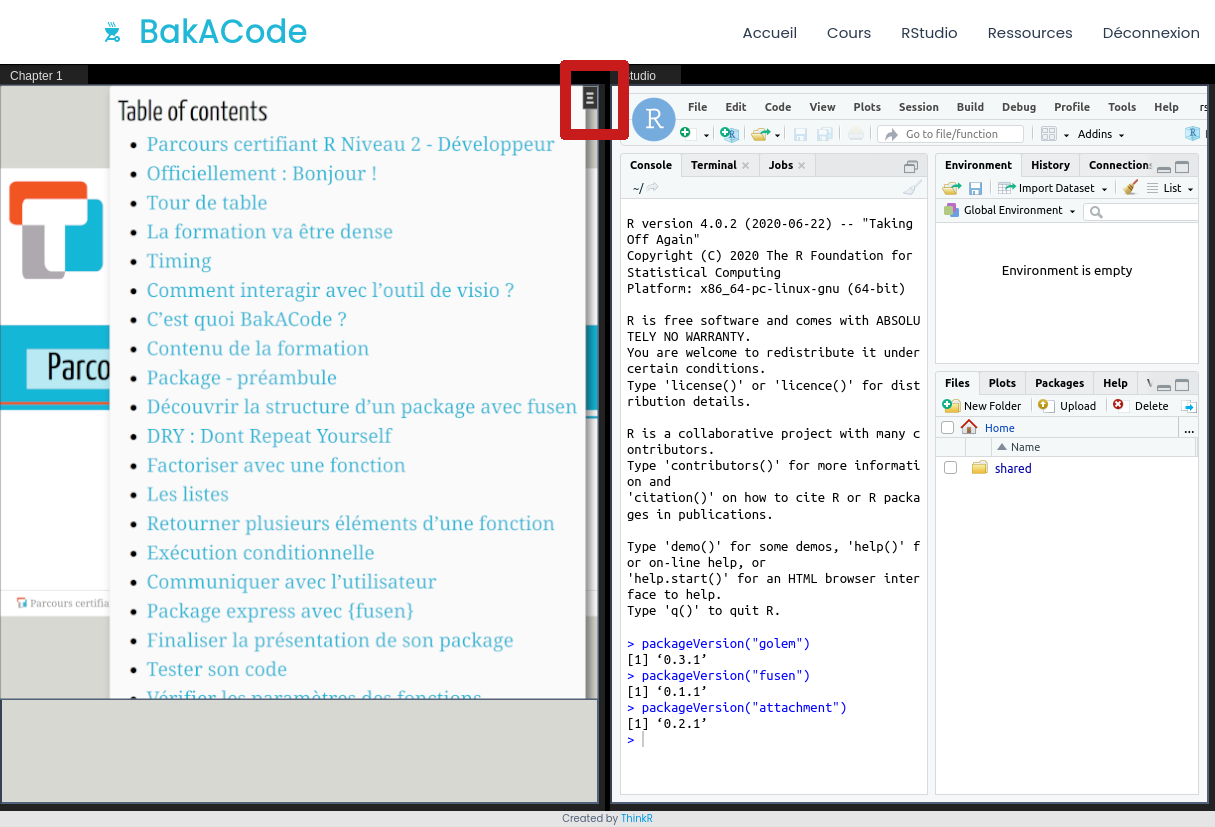Click the Go to file/function search field

click(x=951, y=134)
